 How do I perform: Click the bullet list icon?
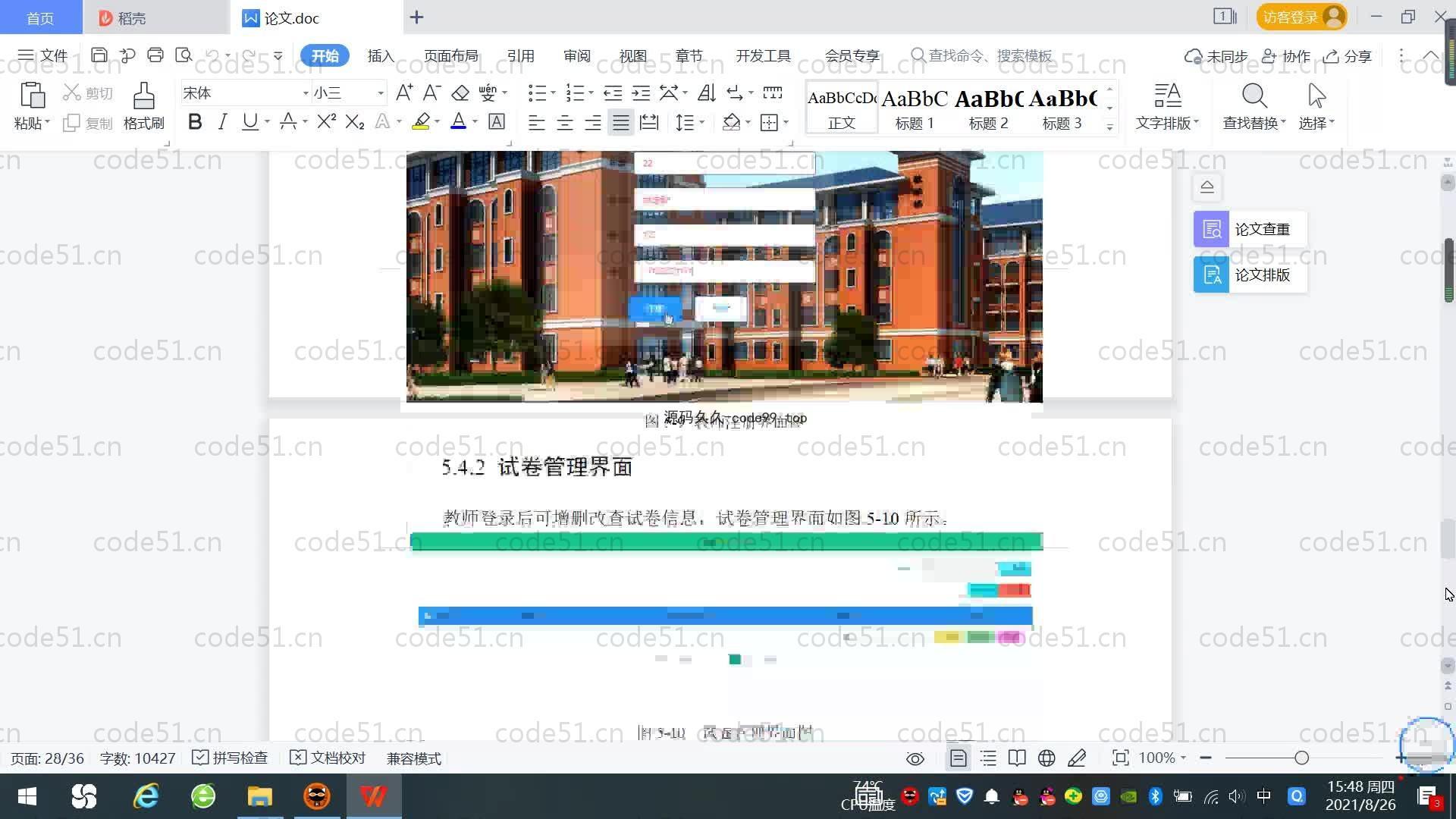(537, 93)
